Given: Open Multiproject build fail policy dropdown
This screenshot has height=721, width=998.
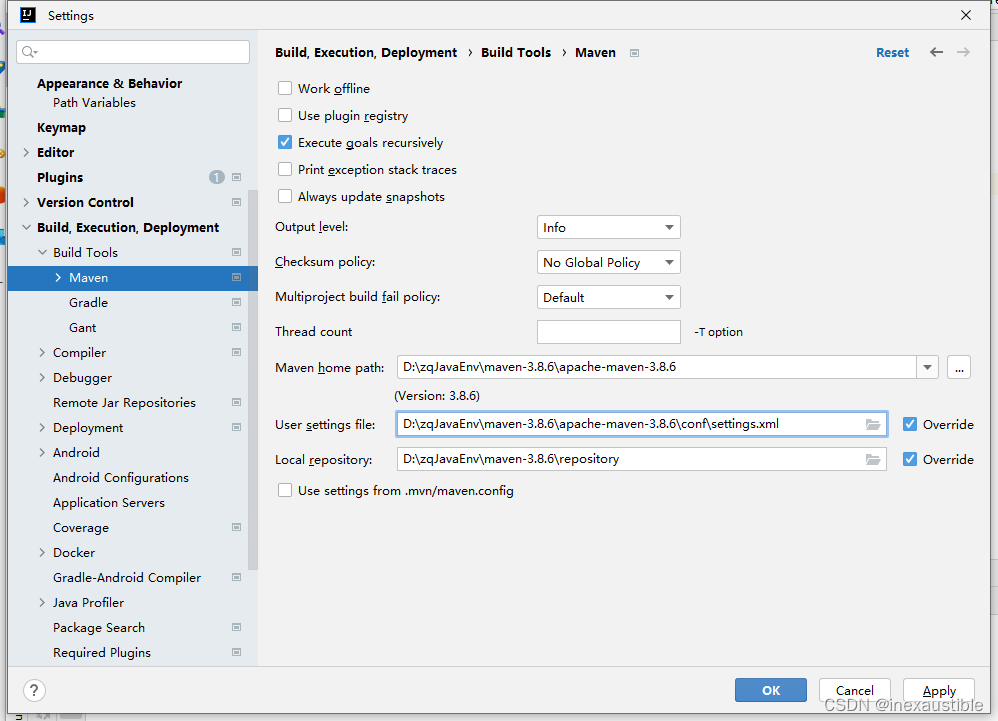Looking at the screenshot, I should [608, 297].
